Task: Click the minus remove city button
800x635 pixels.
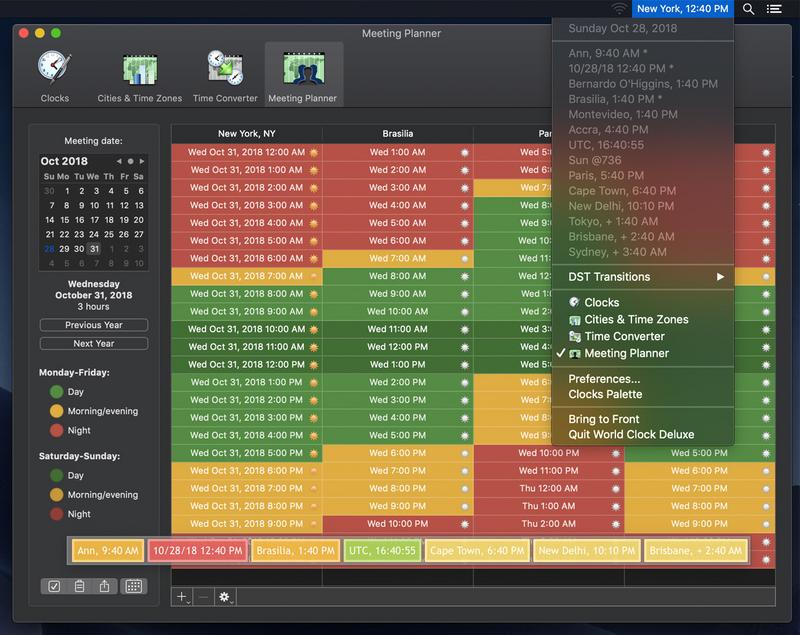Action: pyautogui.click(x=203, y=597)
